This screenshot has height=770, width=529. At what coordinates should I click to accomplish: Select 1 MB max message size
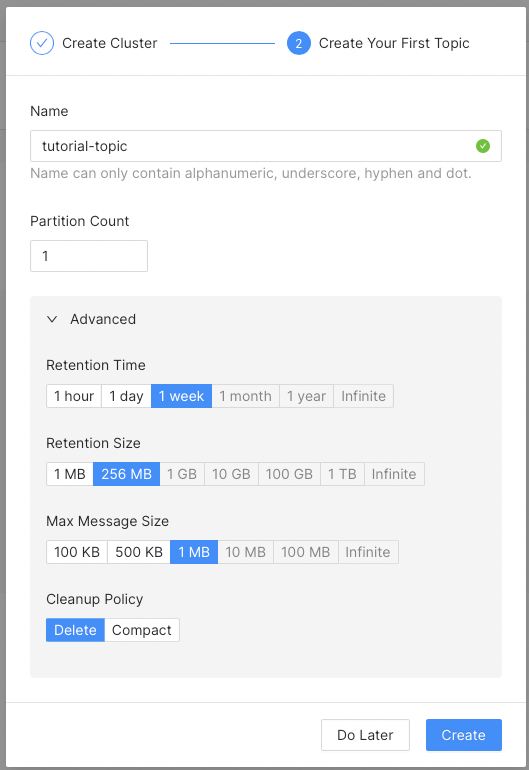(194, 552)
